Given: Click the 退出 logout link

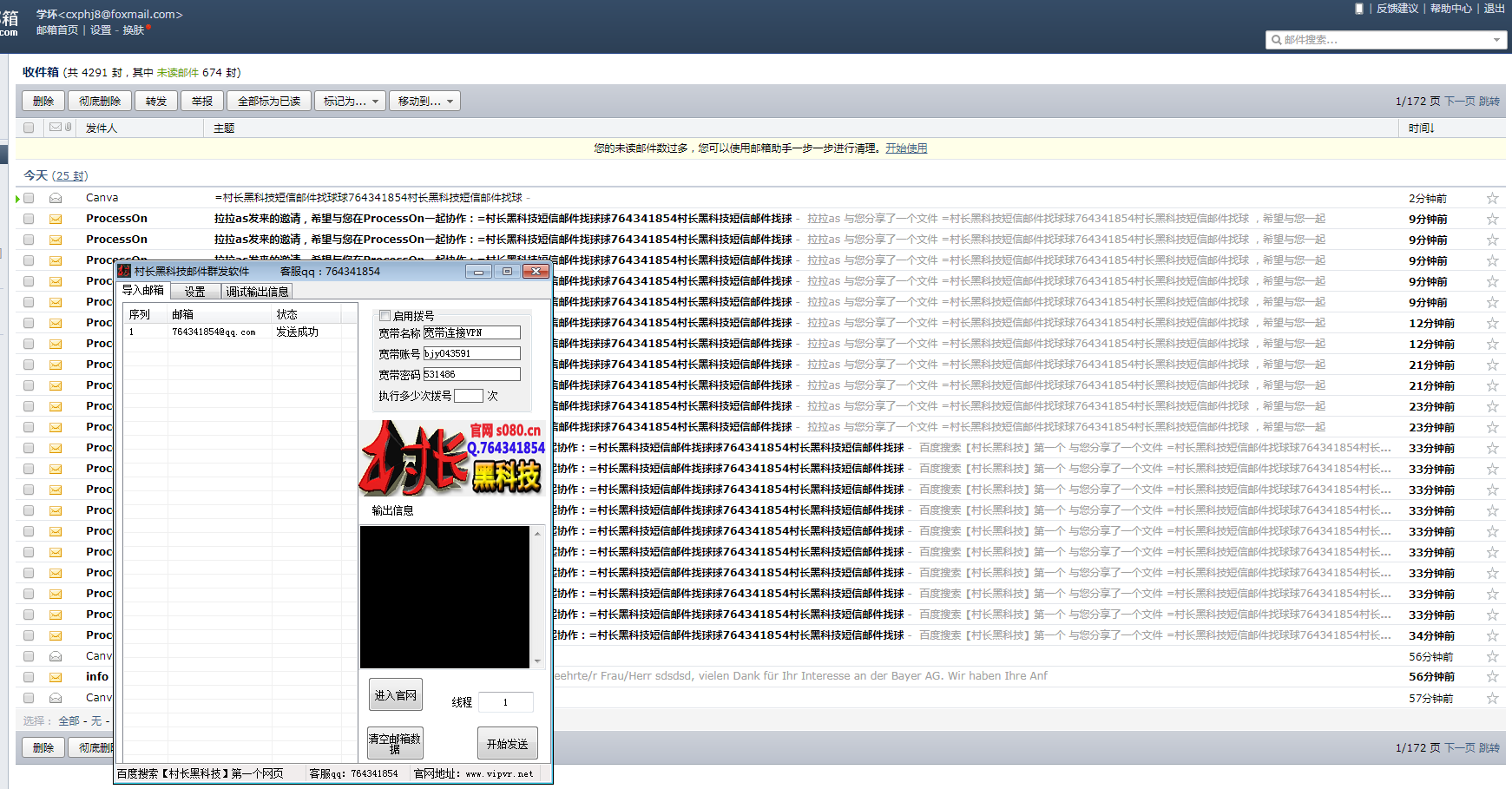Looking at the screenshot, I should click(1495, 9).
